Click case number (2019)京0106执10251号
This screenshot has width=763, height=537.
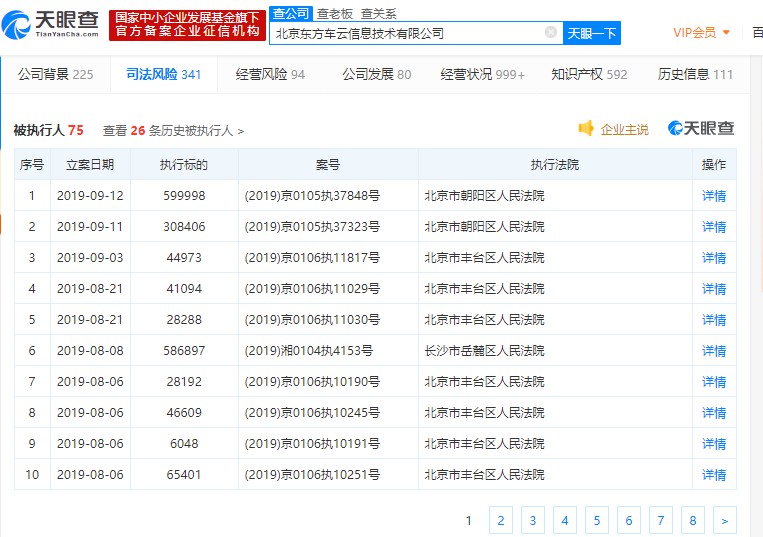tap(312, 475)
